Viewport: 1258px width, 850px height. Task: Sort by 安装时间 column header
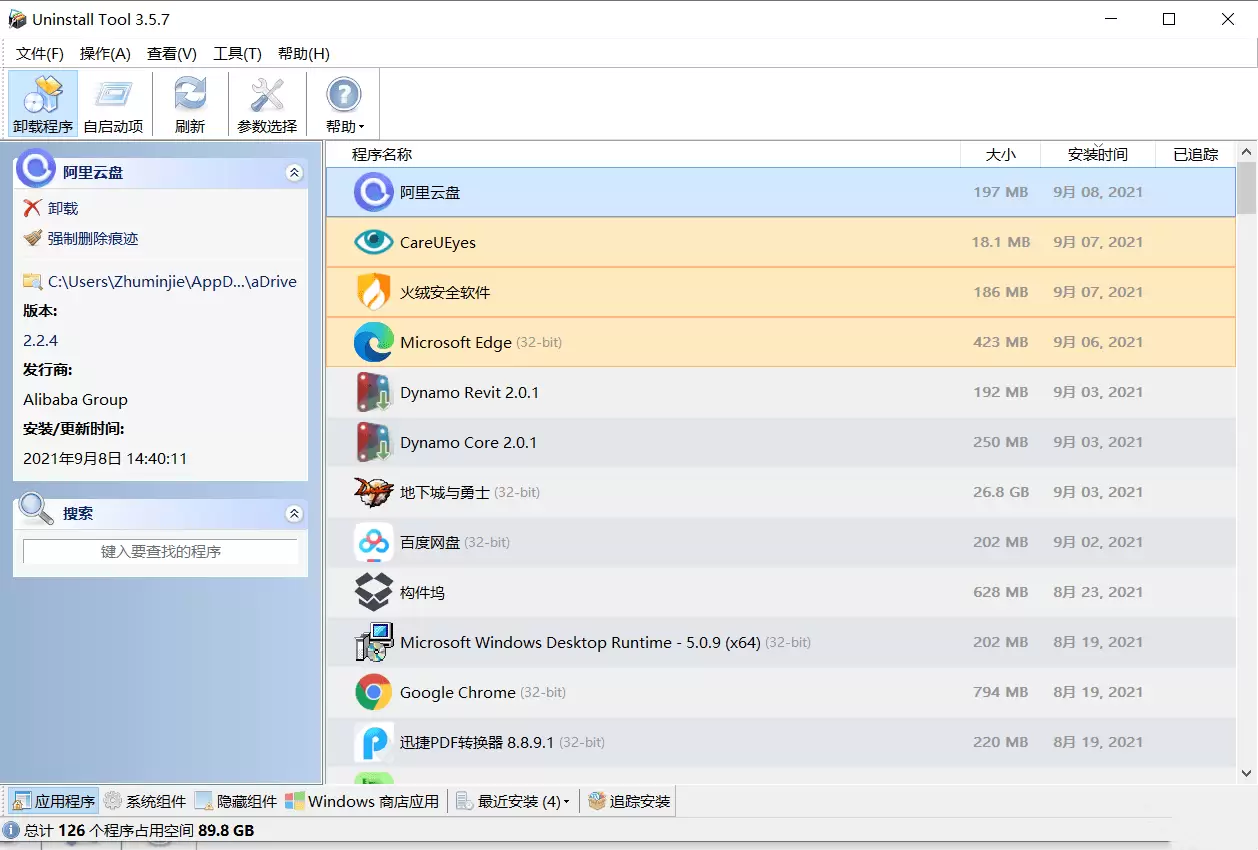pos(1098,154)
